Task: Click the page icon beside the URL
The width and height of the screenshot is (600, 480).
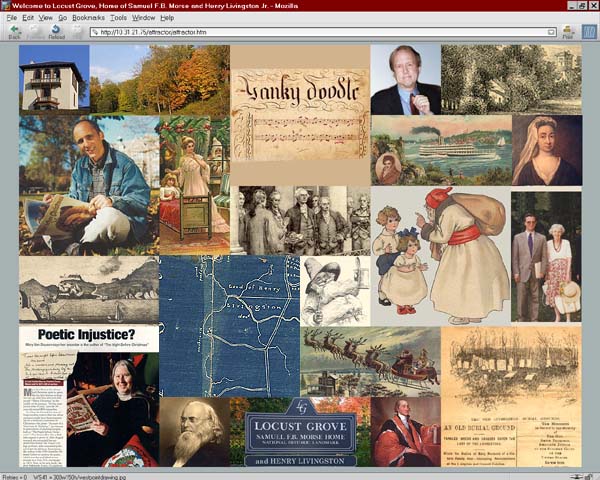Action: point(95,32)
